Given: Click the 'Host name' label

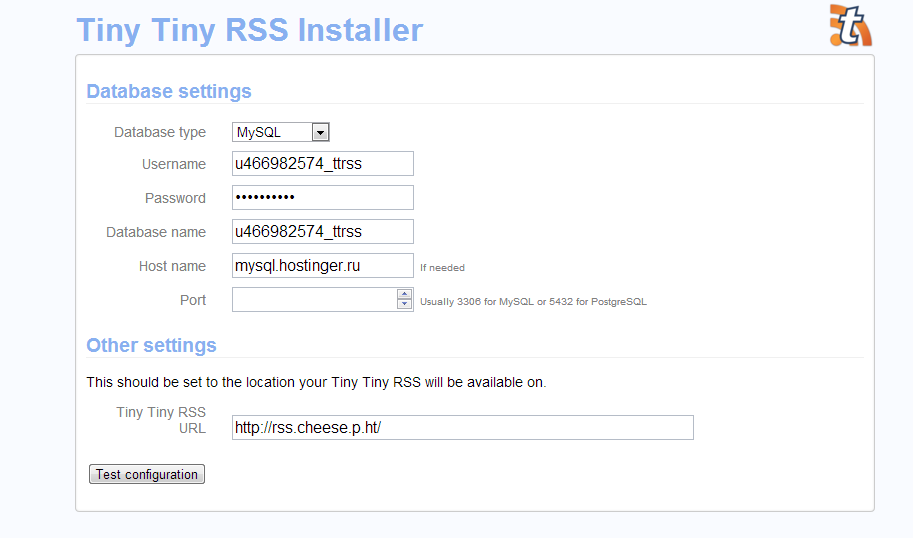Looking at the screenshot, I should pyautogui.click(x=172, y=266).
